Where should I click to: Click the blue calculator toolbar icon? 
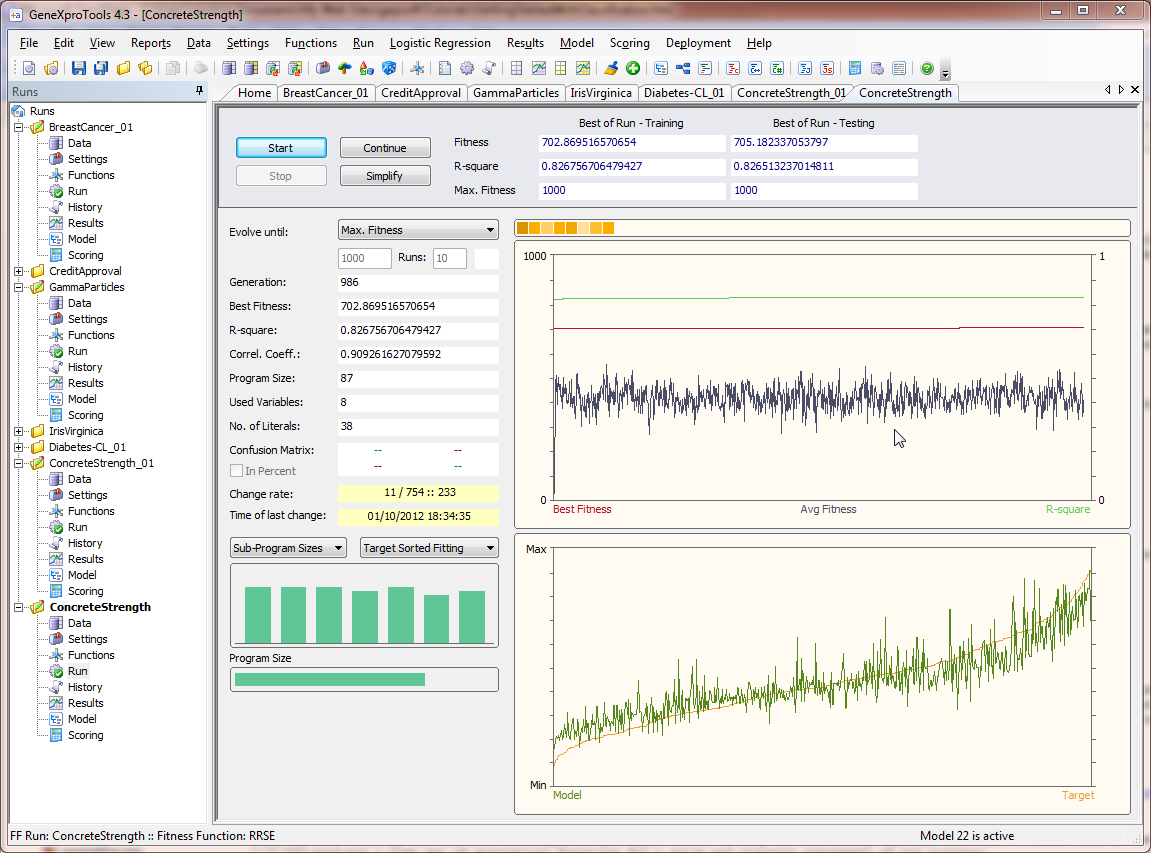point(854,68)
